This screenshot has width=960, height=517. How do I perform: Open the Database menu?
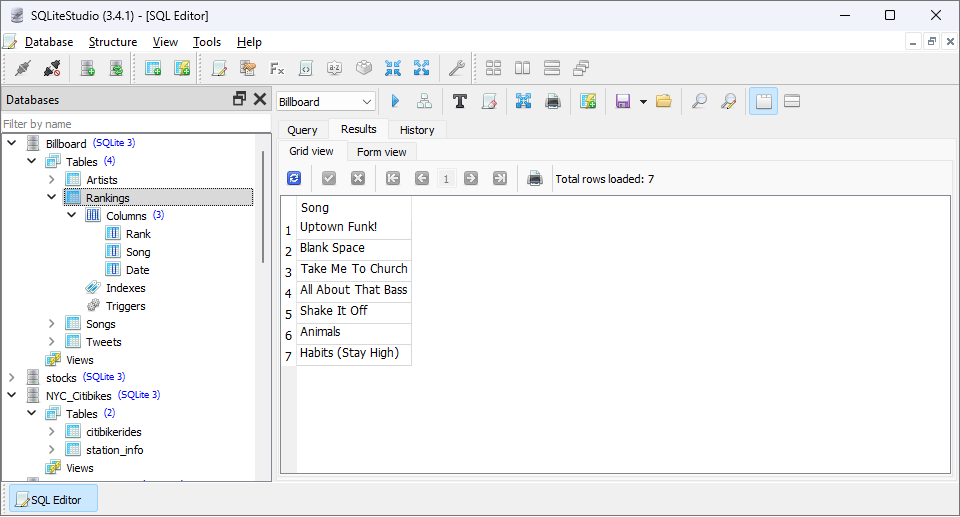pyautogui.click(x=49, y=42)
